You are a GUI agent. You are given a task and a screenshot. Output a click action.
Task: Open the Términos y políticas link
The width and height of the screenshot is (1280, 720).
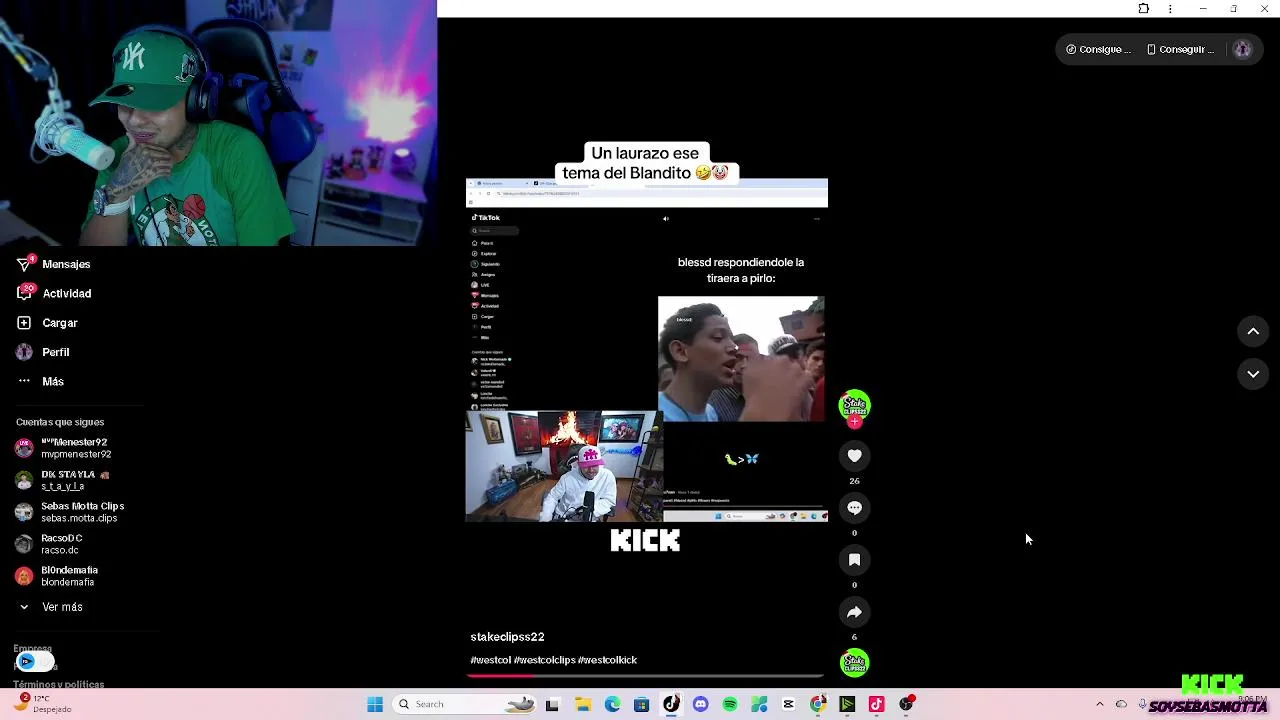tap(58, 685)
